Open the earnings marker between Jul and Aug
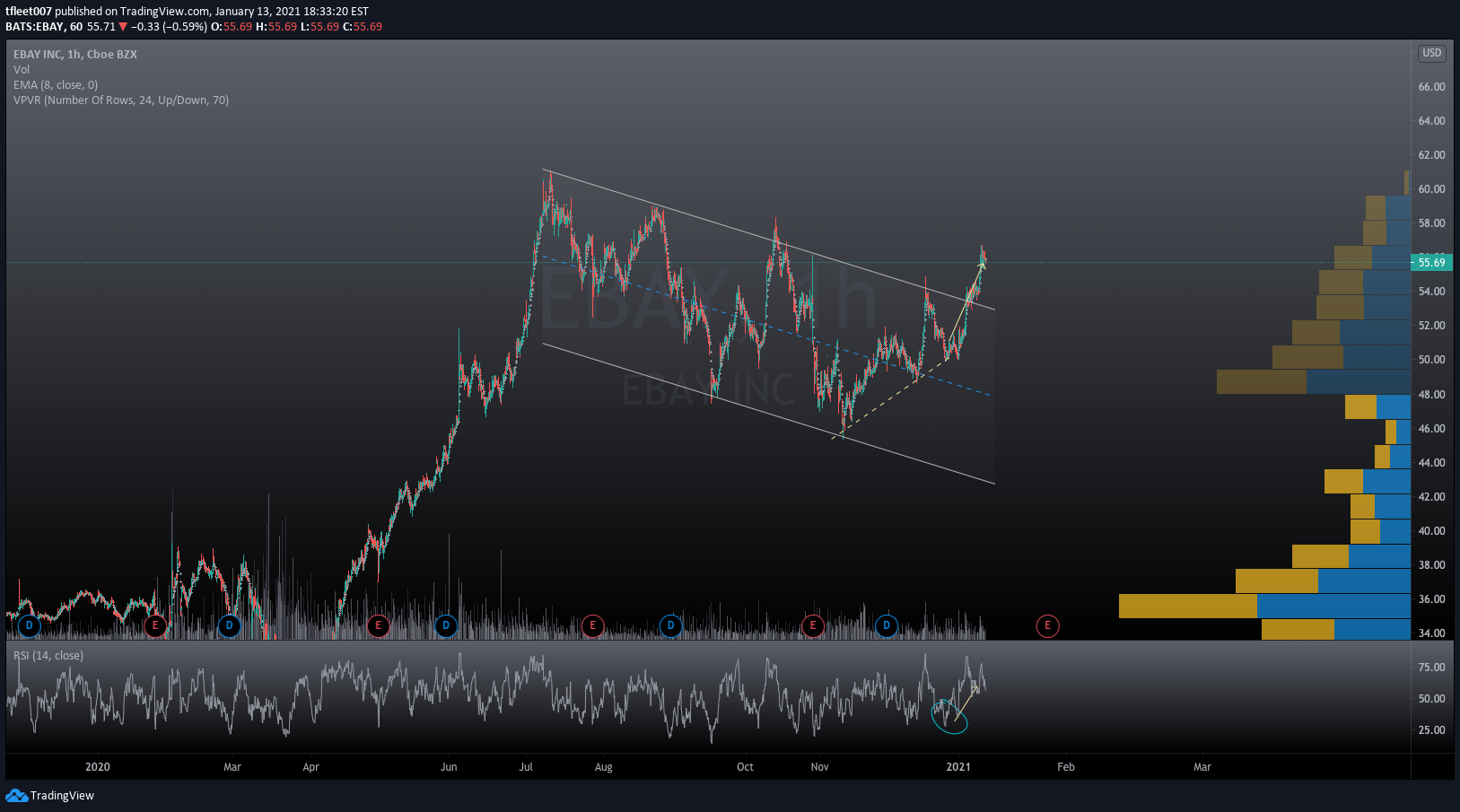 pyautogui.click(x=592, y=625)
